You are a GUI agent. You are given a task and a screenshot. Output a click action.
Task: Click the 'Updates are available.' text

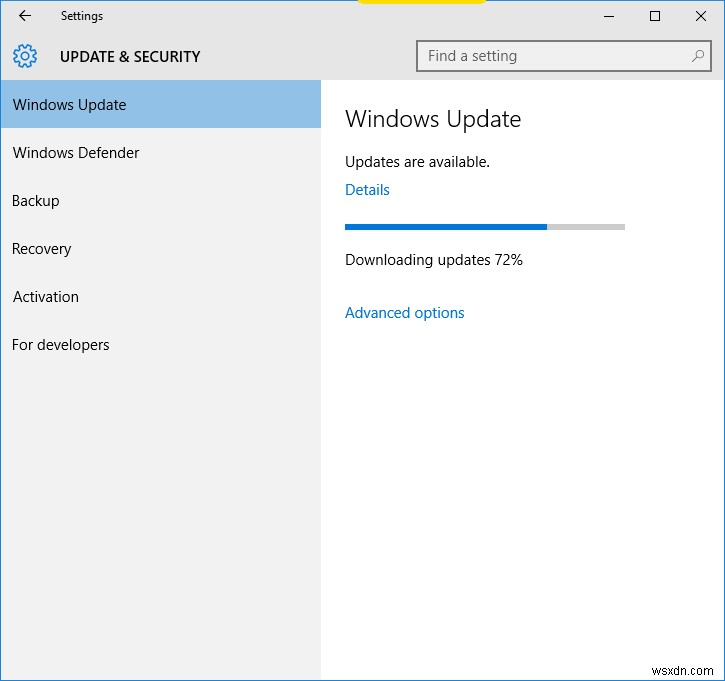tap(417, 162)
